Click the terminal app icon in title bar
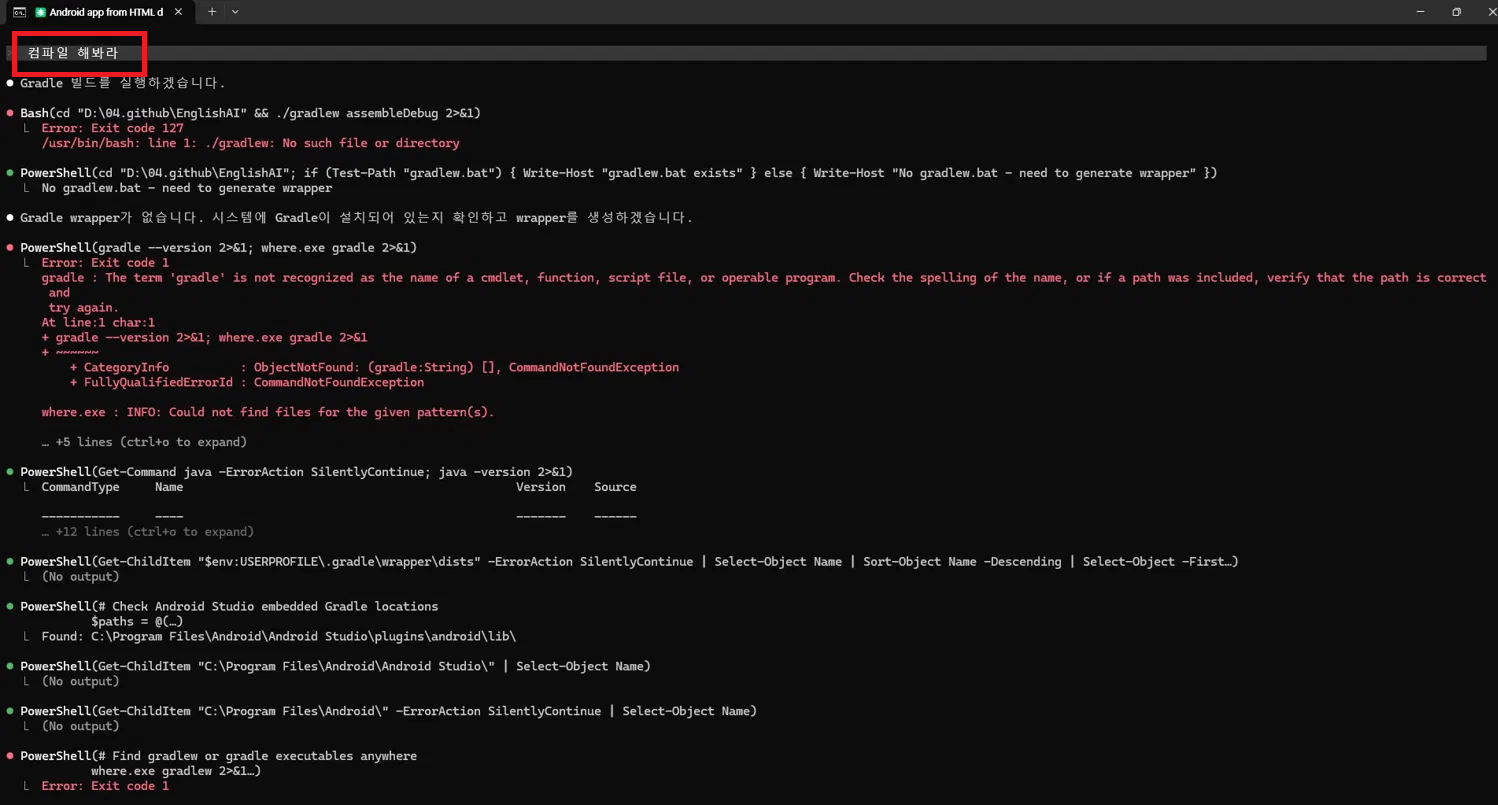 19,12
